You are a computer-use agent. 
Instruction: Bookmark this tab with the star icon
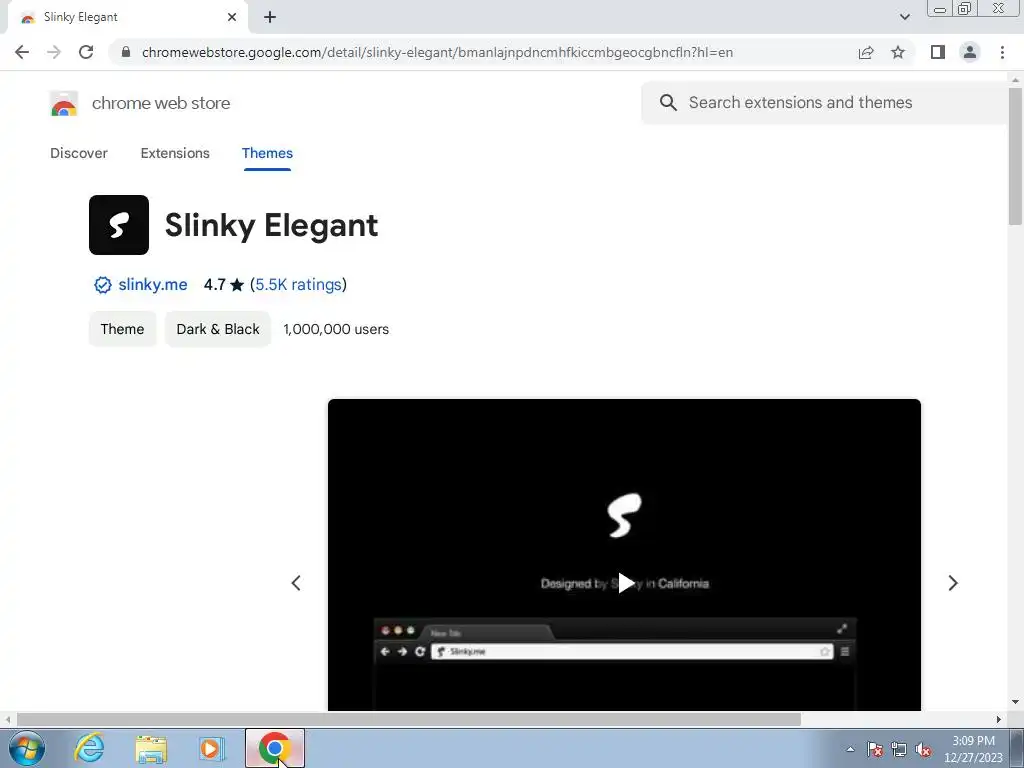tap(898, 52)
